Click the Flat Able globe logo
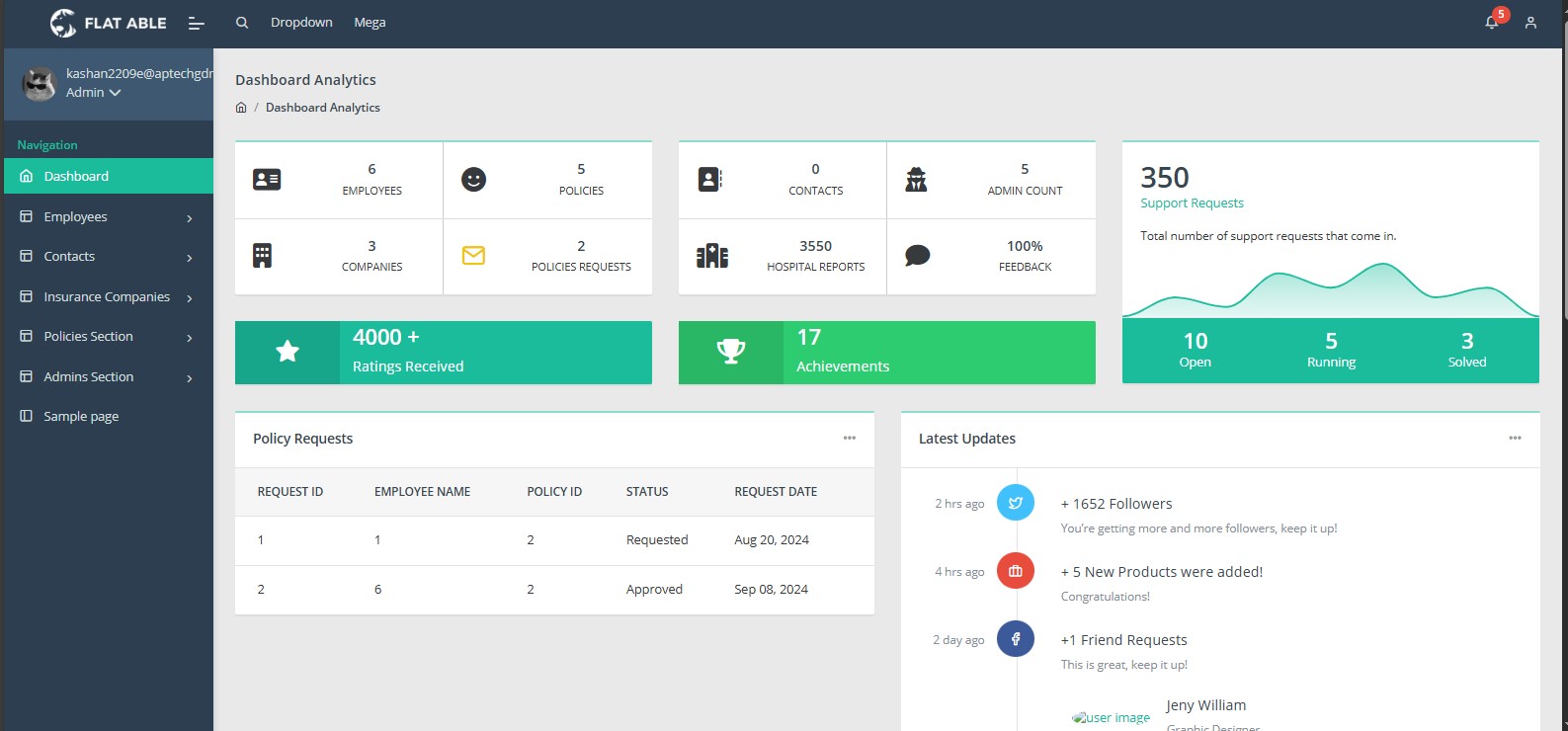 click(x=63, y=23)
